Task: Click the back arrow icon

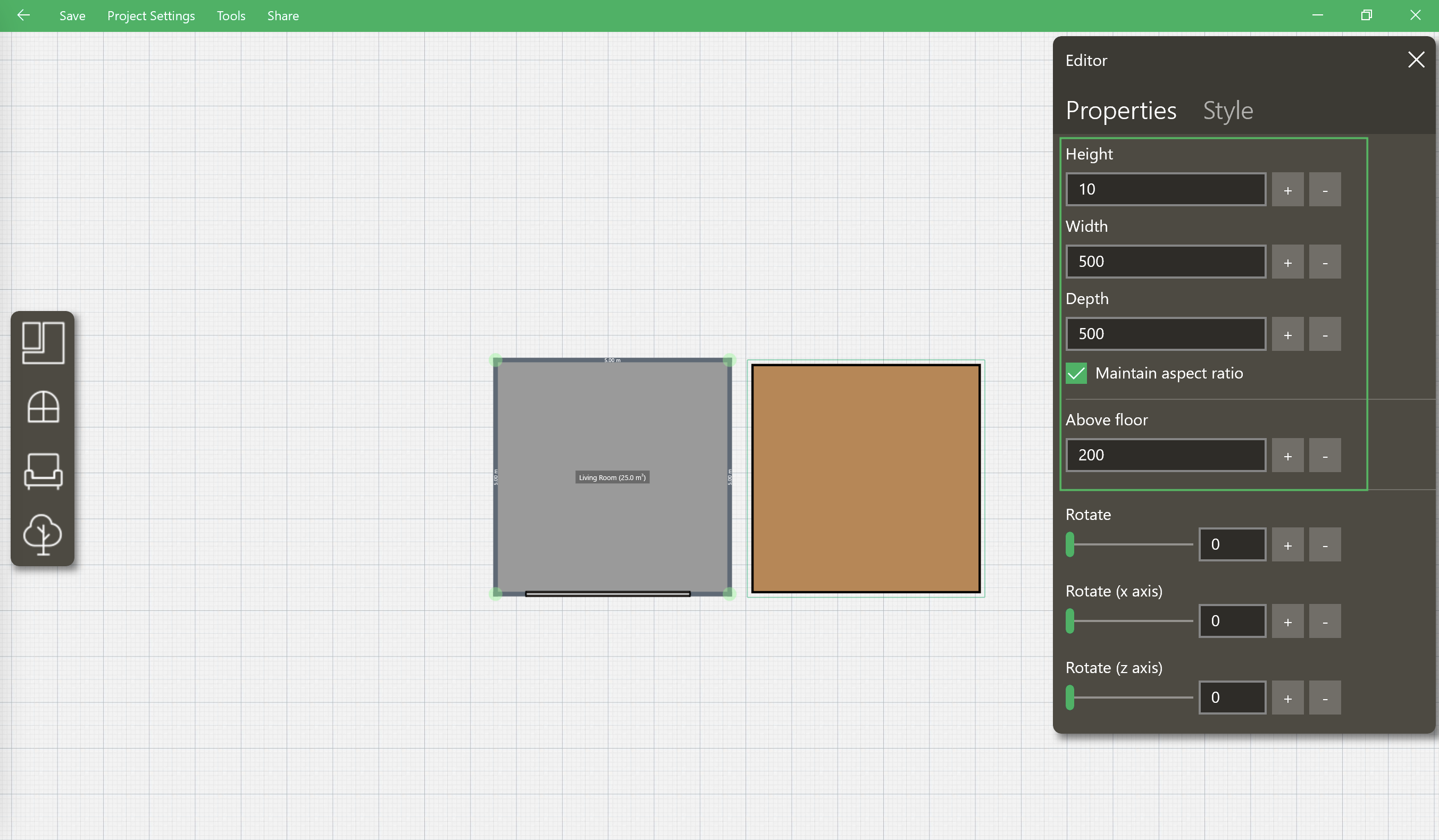Action: [x=23, y=15]
